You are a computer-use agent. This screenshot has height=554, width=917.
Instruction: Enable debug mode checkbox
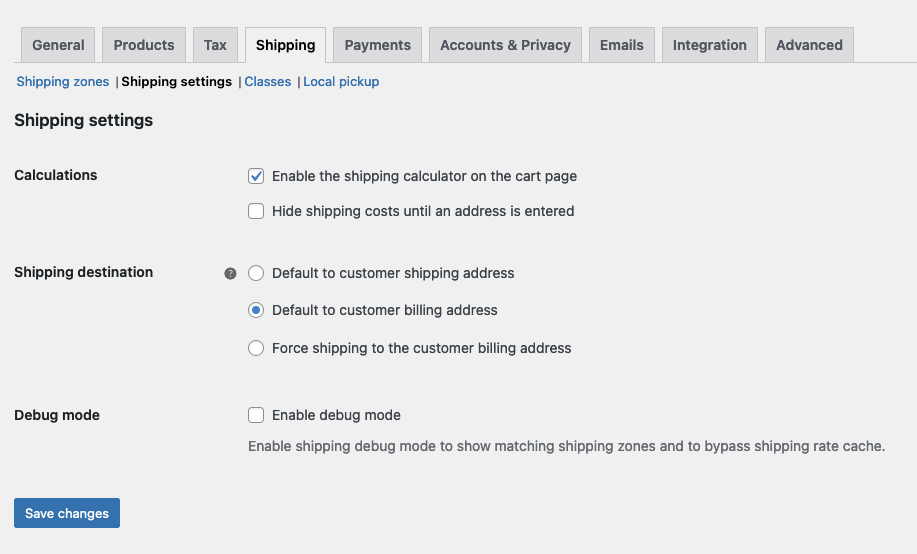[x=256, y=415]
